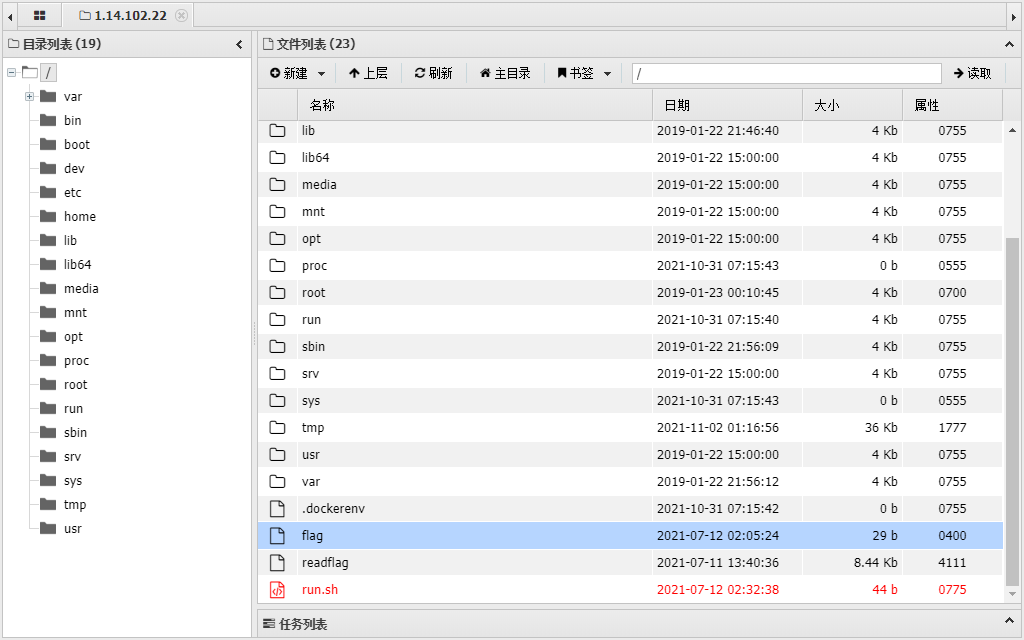Close the 1.14.102.22 tab
Image resolution: width=1024 pixels, height=640 pixels.
coord(182,15)
